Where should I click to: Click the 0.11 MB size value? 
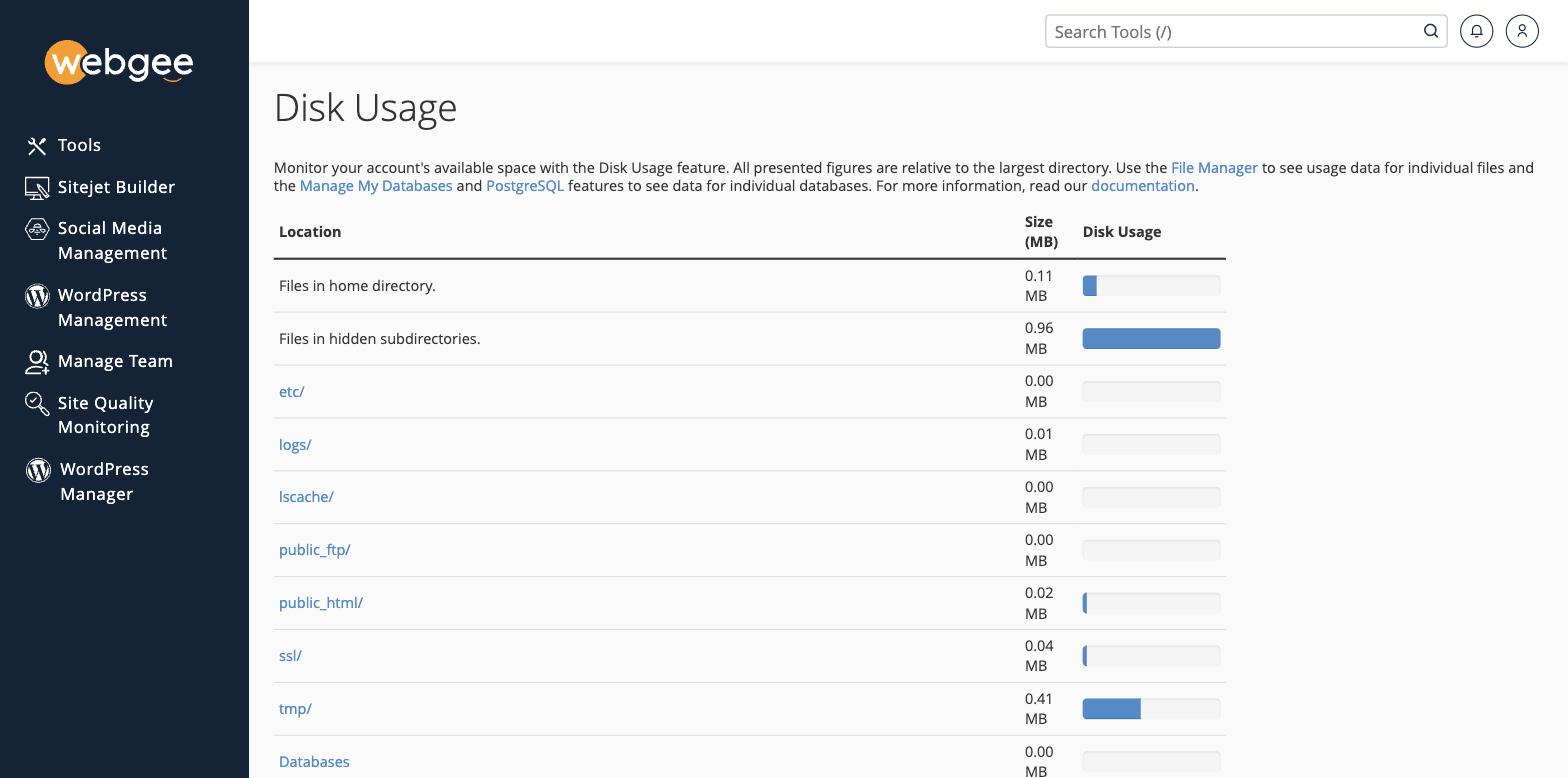pos(1039,286)
